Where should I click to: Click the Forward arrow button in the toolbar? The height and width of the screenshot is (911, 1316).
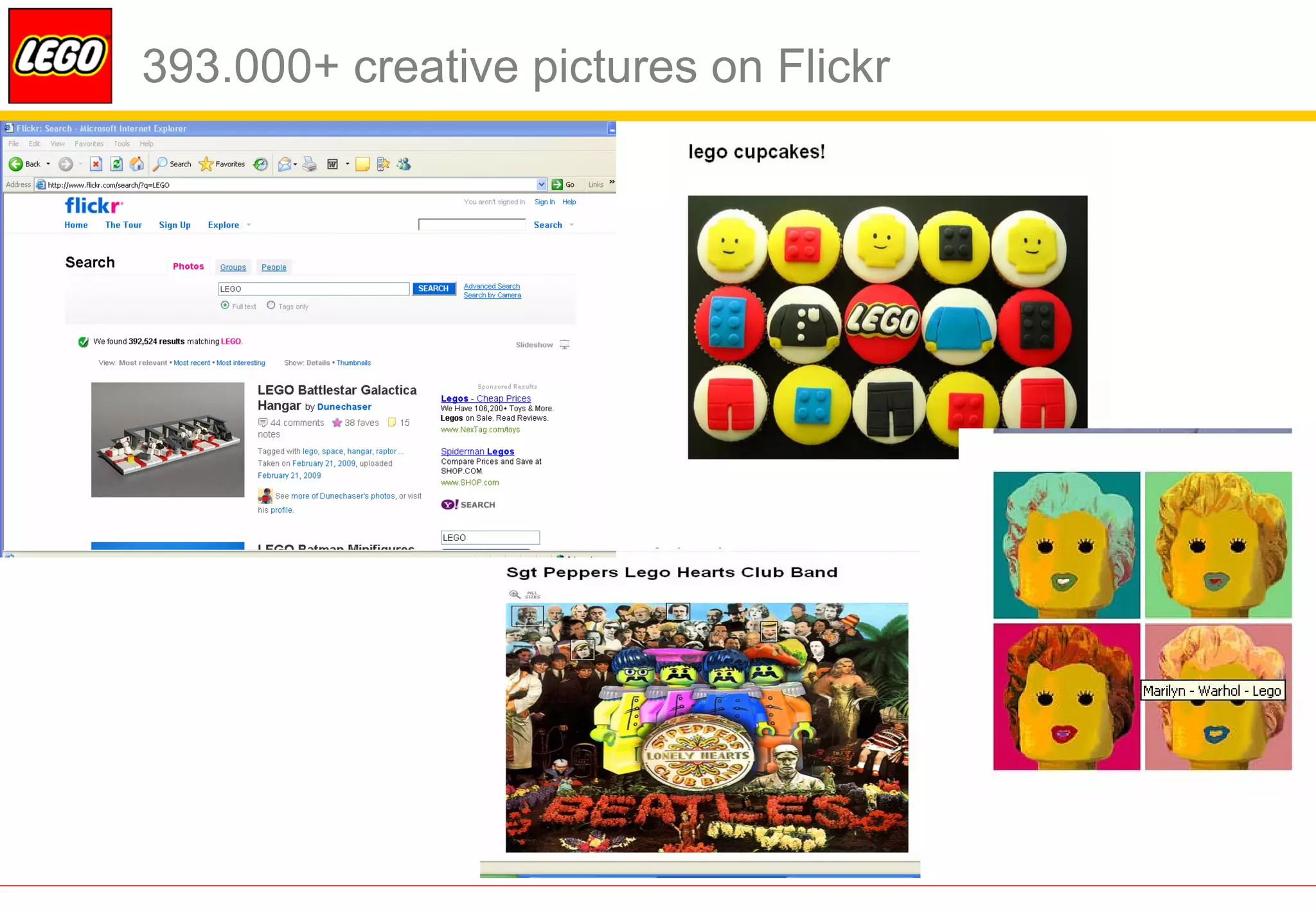[65, 164]
